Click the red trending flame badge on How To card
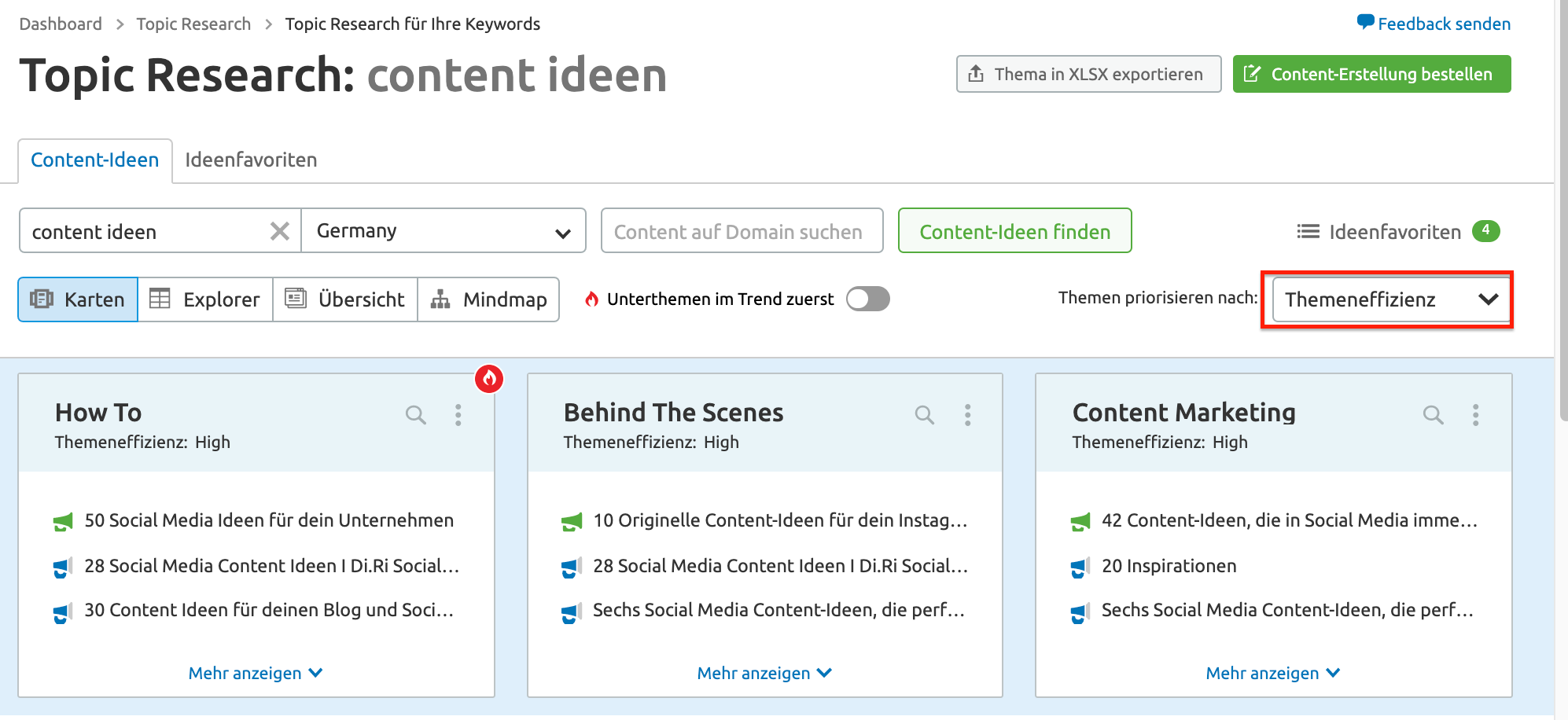This screenshot has height=720, width=1568. tap(489, 379)
